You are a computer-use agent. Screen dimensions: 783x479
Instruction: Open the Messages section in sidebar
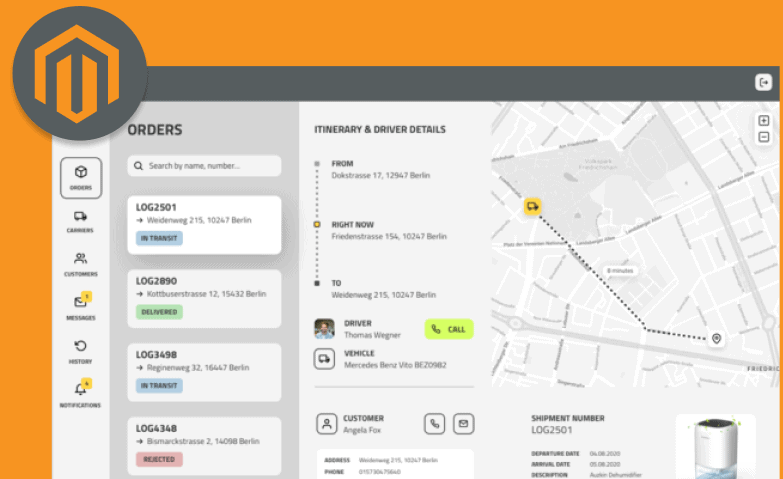[80, 306]
